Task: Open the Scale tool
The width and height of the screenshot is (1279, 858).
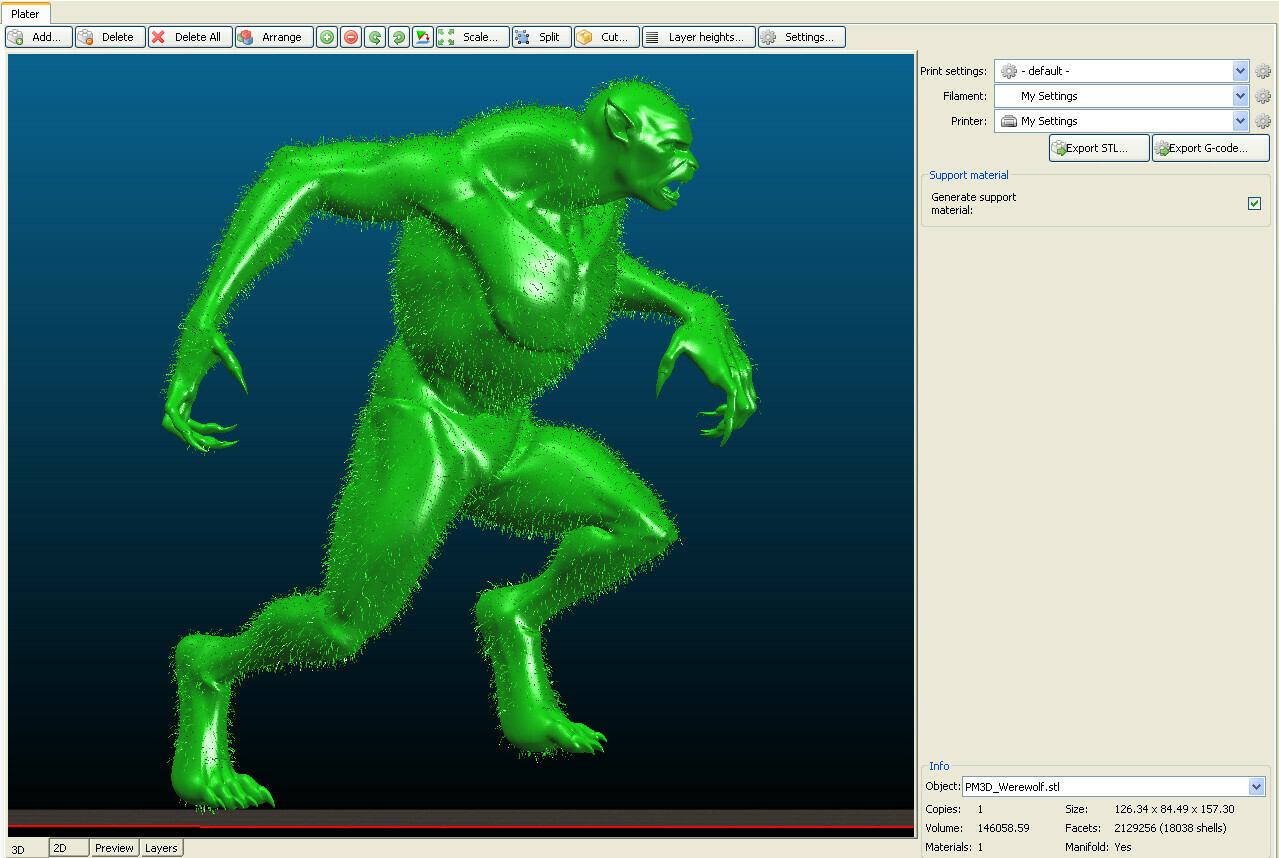Action: pos(472,37)
